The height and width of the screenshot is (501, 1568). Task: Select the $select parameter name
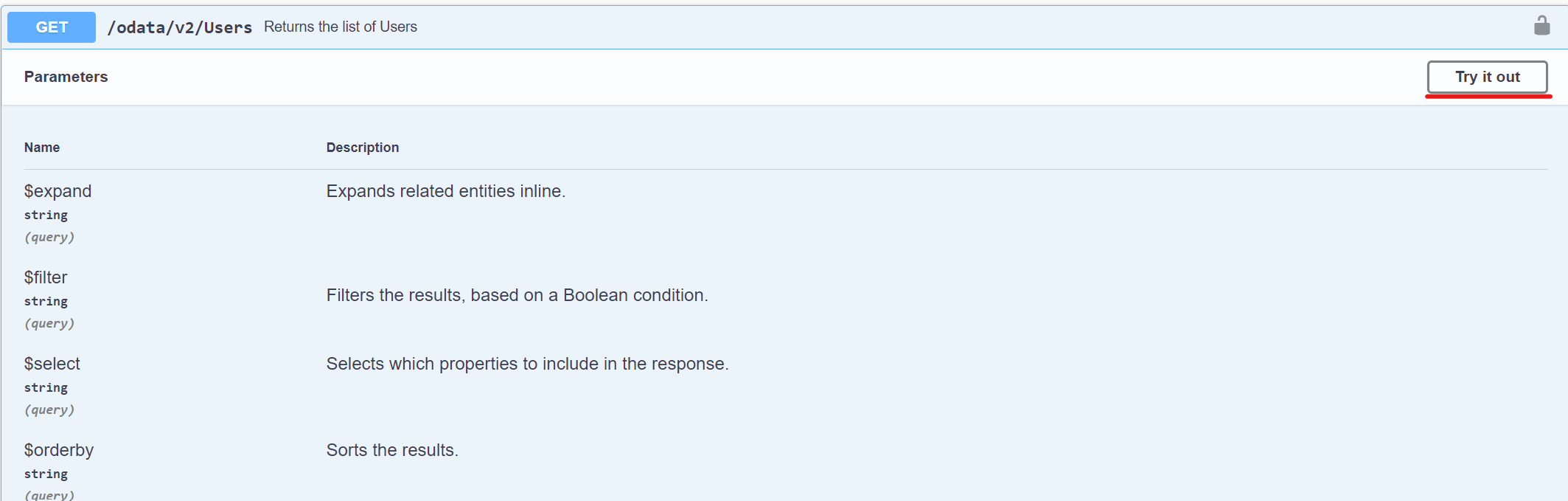(52, 364)
